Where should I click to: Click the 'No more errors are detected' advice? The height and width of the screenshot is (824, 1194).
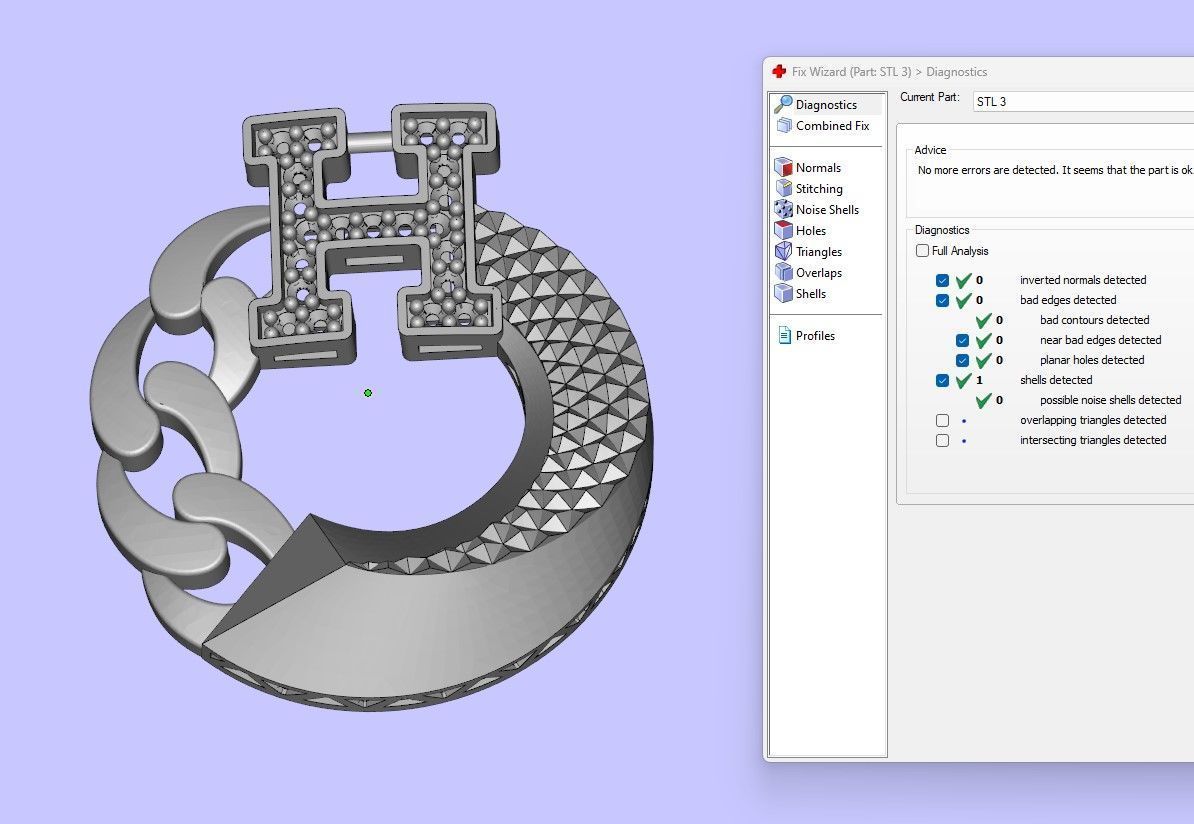[x=1055, y=170]
